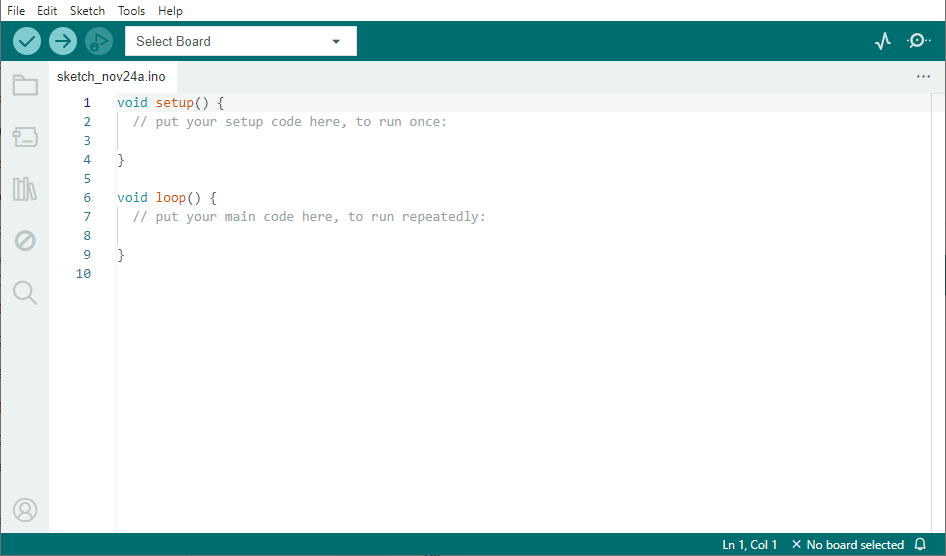The width and height of the screenshot is (946, 556).
Task: Open the Sketch menu
Action: coord(87,11)
